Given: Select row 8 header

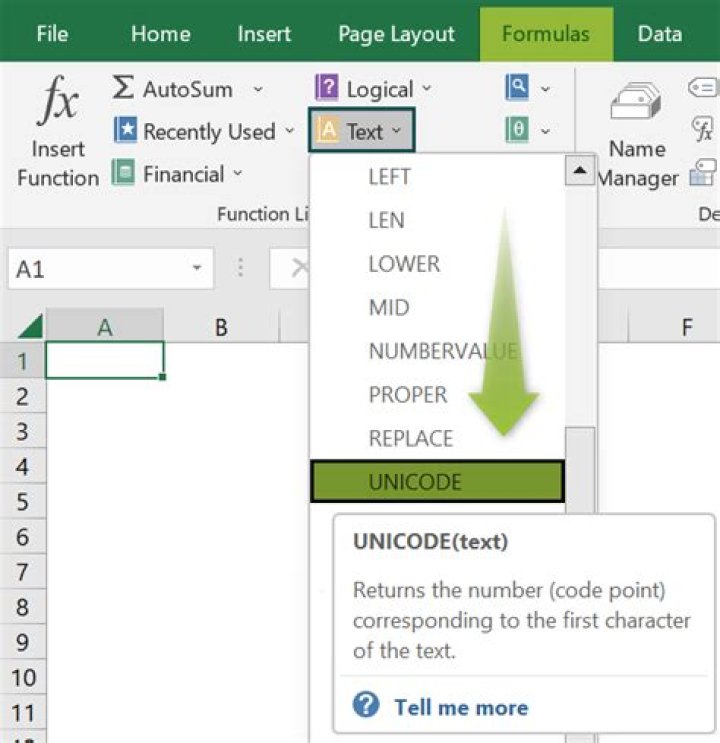Looking at the screenshot, I should (x=22, y=607).
